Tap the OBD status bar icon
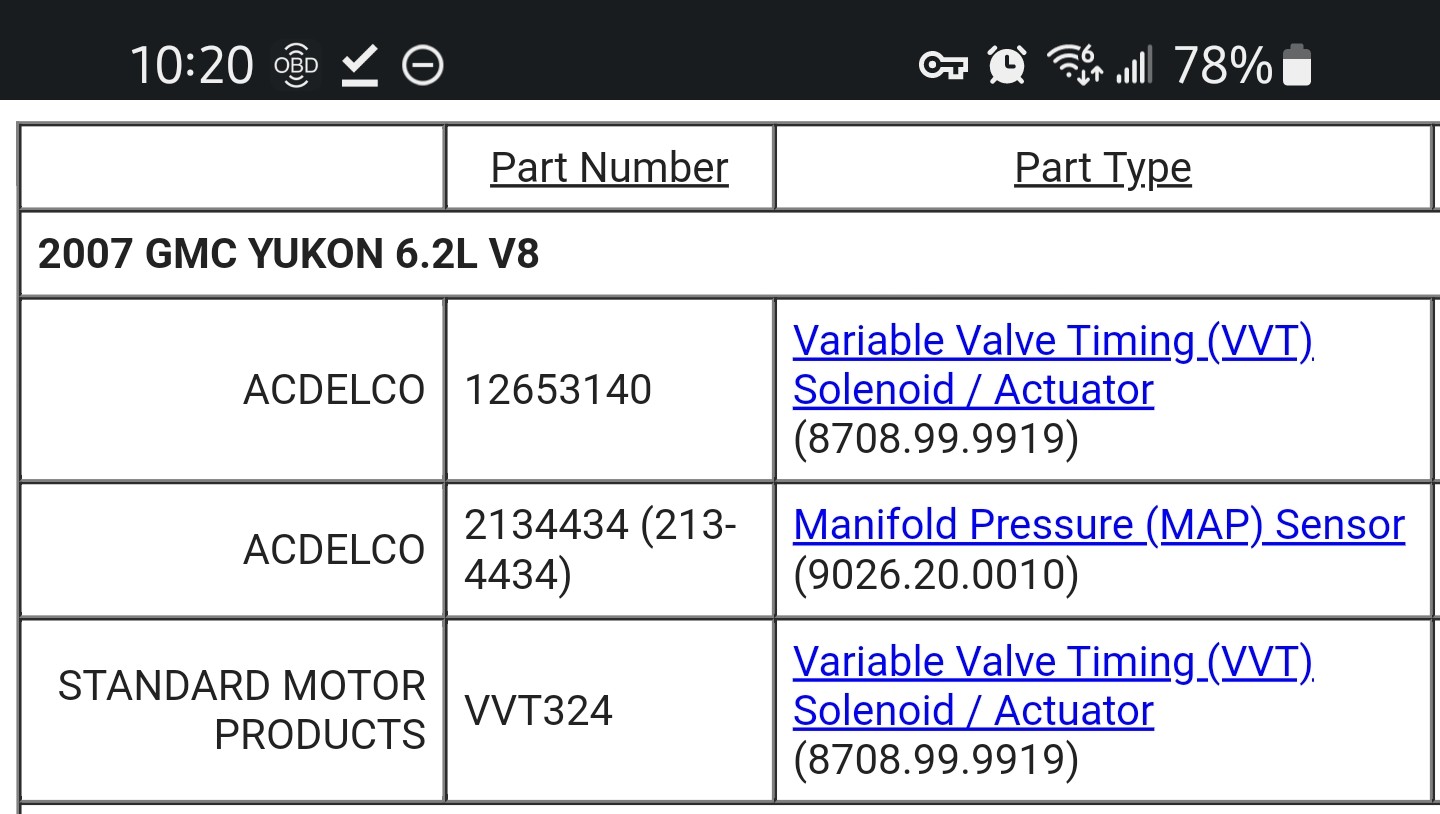Screen dimensions: 1440x814 click(296, 66)
